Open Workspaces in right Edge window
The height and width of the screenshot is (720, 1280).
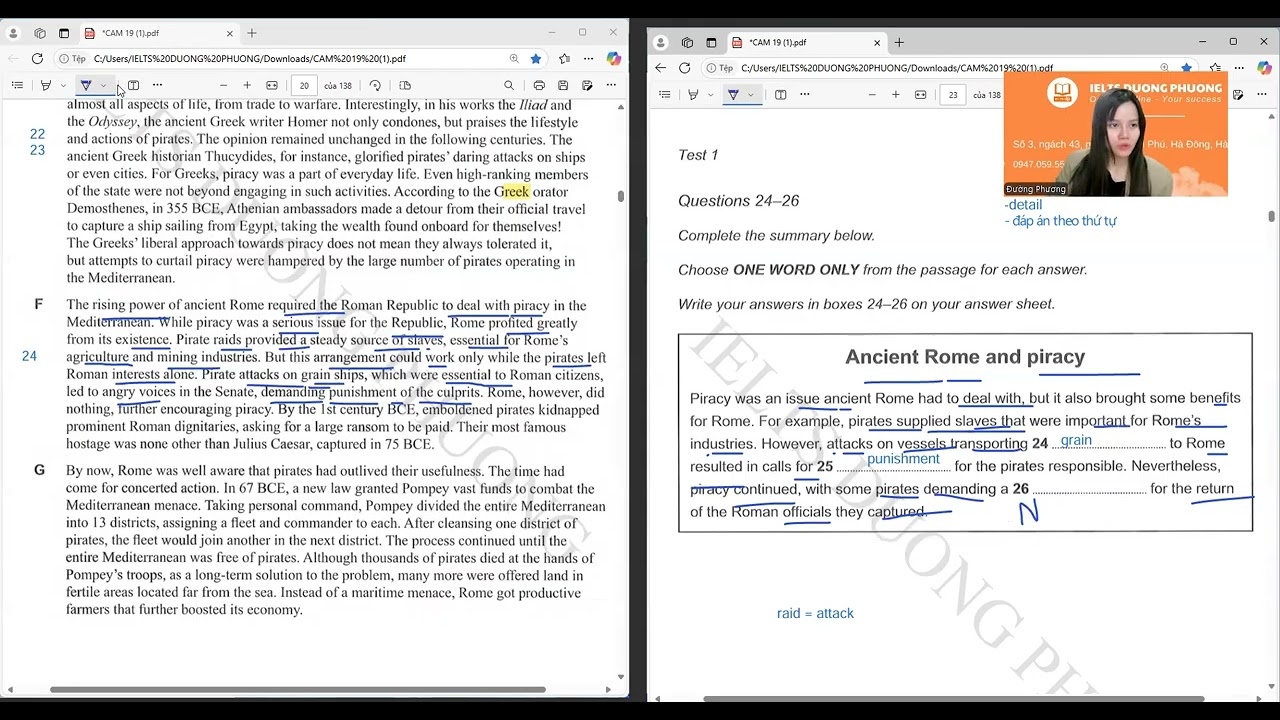click(687, 43)
